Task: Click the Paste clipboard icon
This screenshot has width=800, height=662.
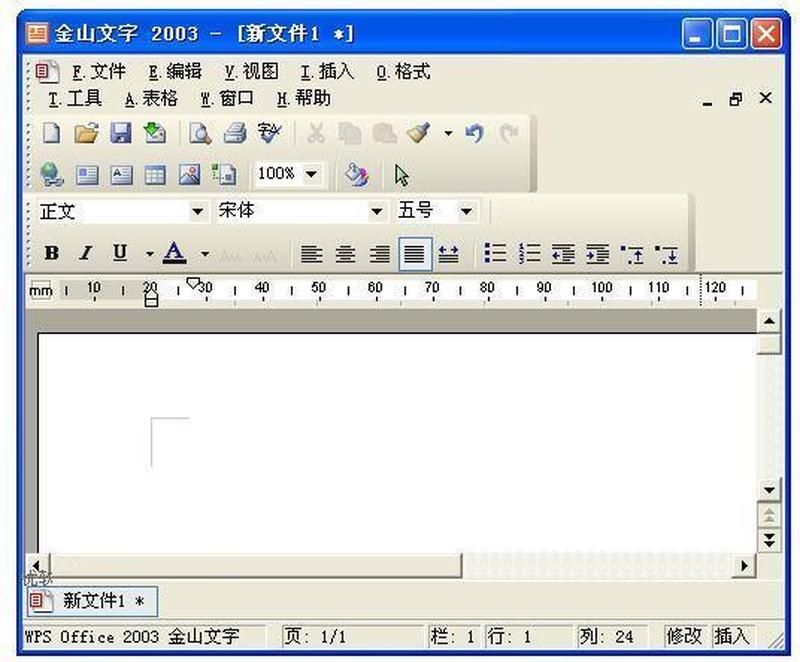Action: click(x=385, y=134)
